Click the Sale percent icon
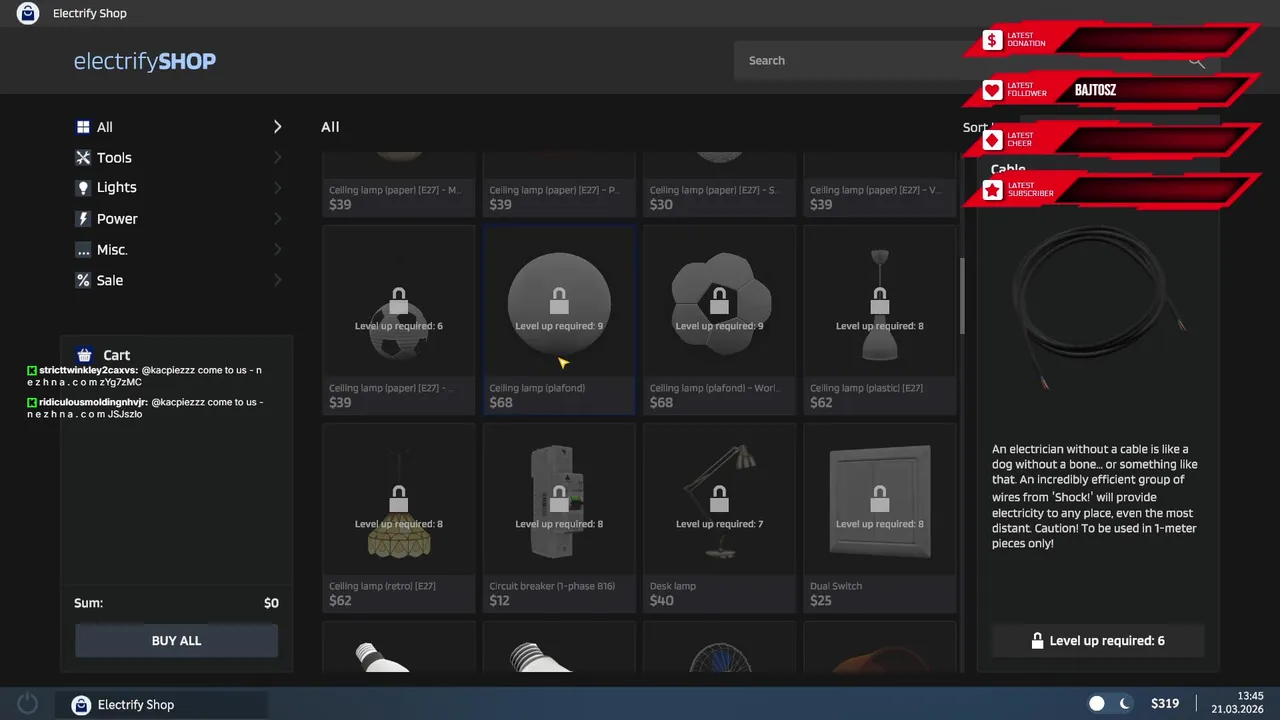Screen dimensions: 1280x720 click(83, 281)
